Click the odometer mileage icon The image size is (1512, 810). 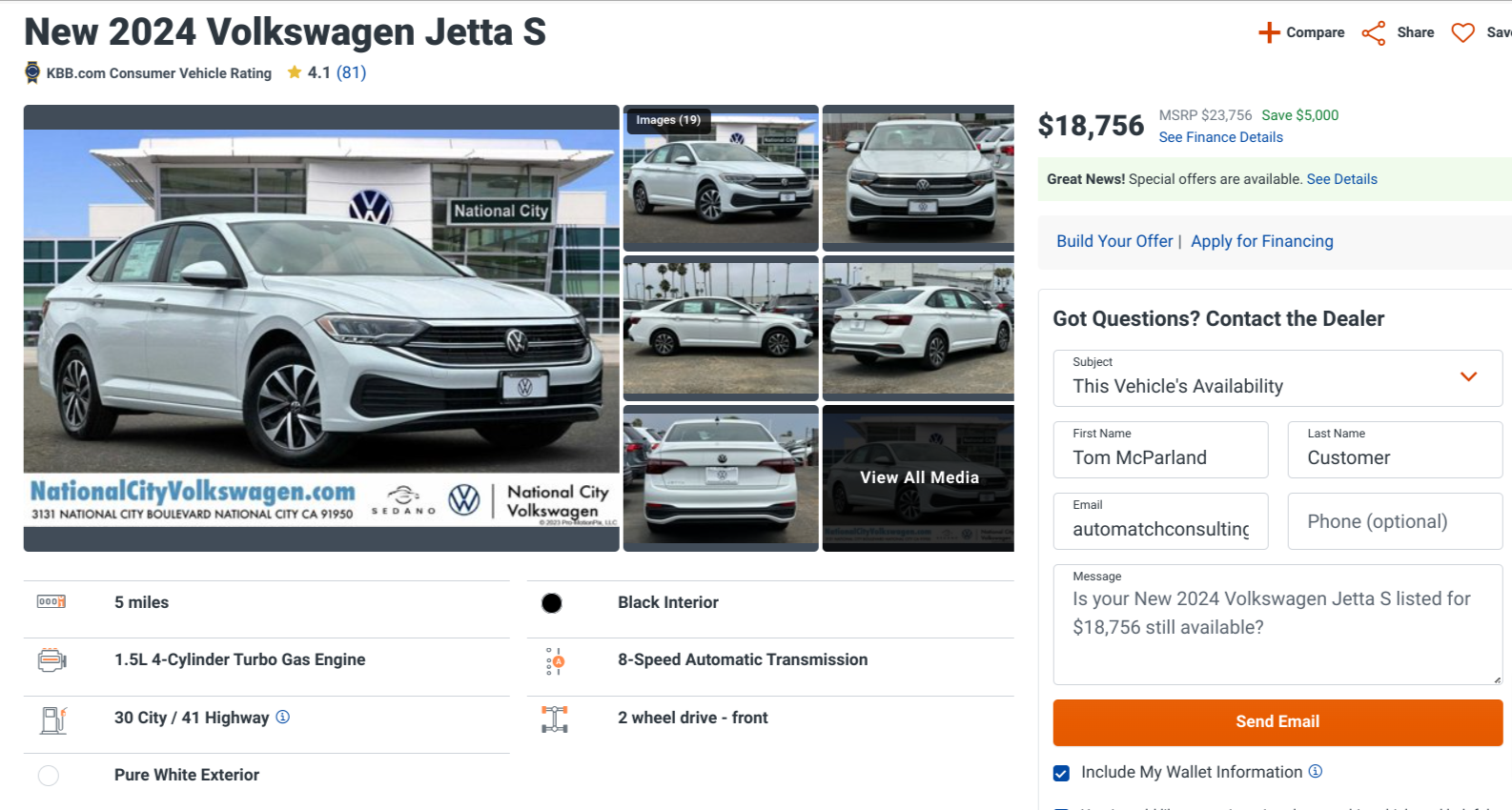point(51,602)
